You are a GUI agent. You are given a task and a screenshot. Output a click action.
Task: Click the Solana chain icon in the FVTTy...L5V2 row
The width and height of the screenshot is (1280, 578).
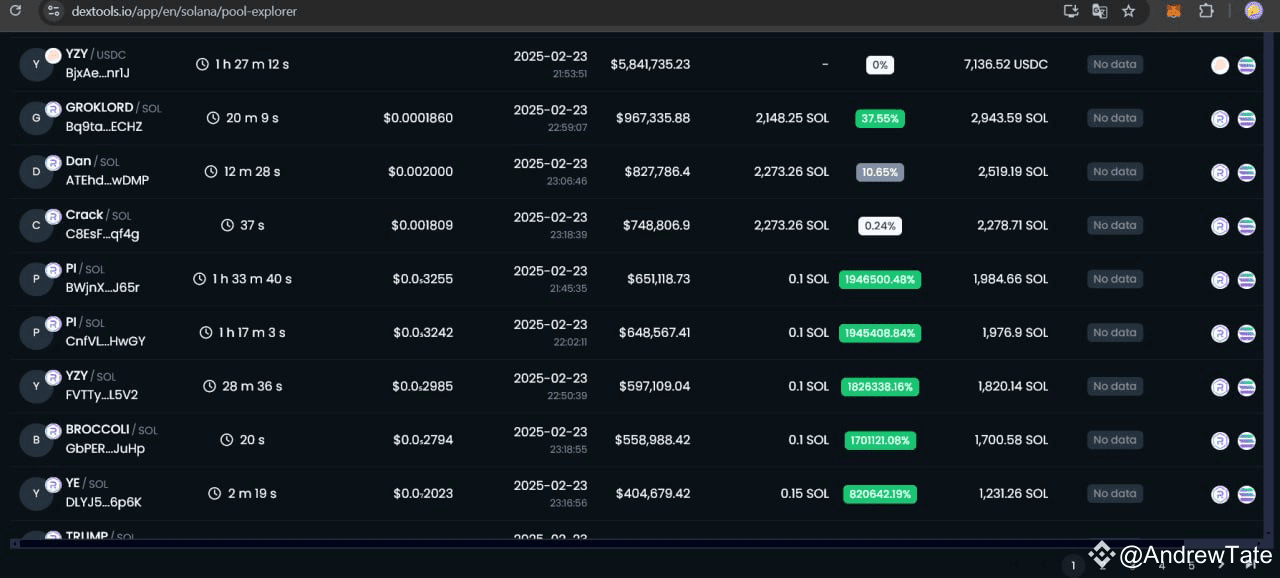[1246, 387]
